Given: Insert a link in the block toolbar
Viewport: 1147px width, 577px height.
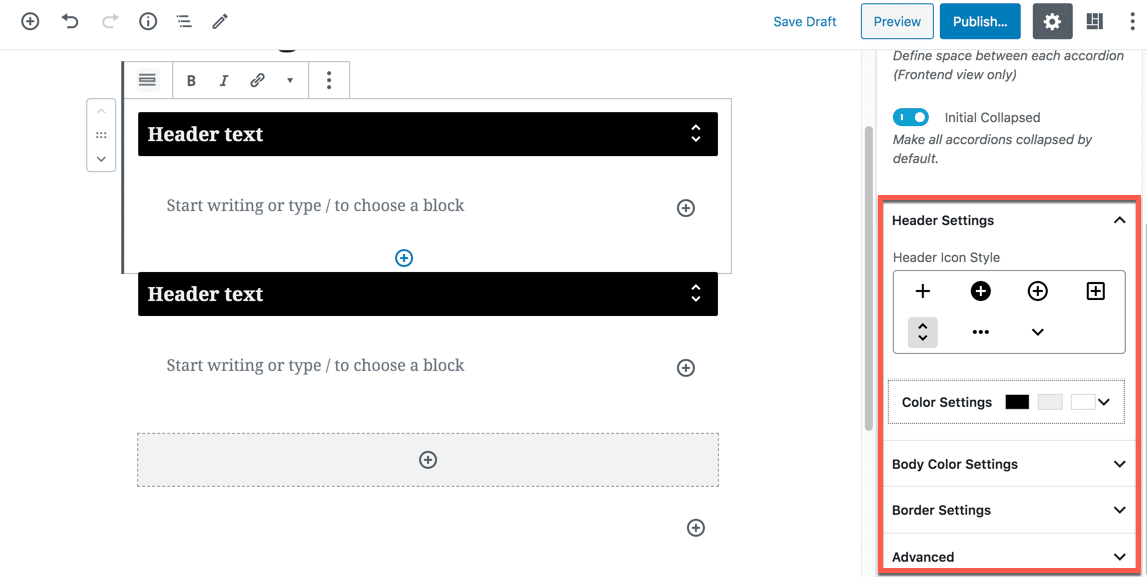Looking at the screenshot, I should [257, 81].
